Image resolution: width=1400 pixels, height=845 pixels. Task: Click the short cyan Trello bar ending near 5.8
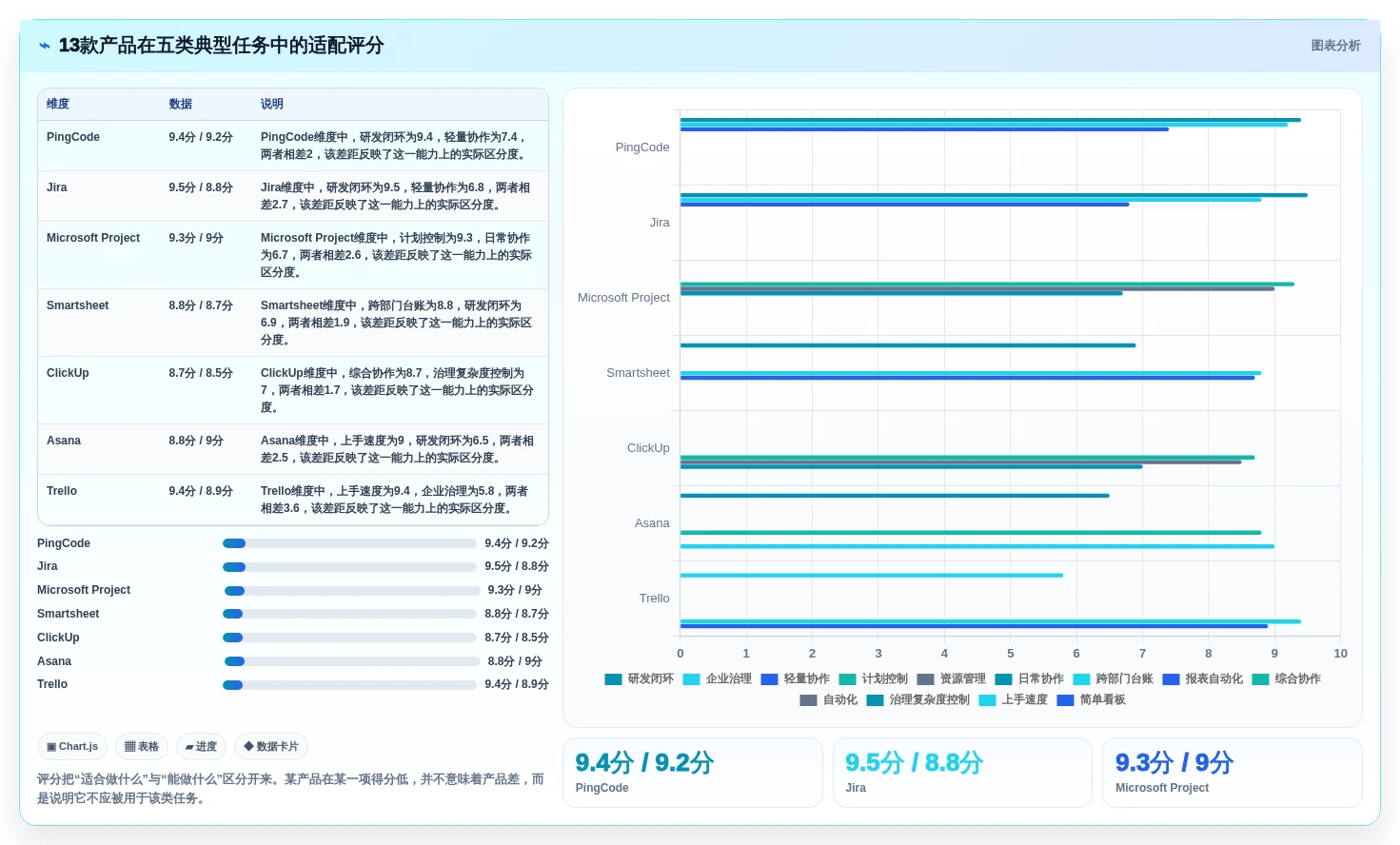pos(872,576)
